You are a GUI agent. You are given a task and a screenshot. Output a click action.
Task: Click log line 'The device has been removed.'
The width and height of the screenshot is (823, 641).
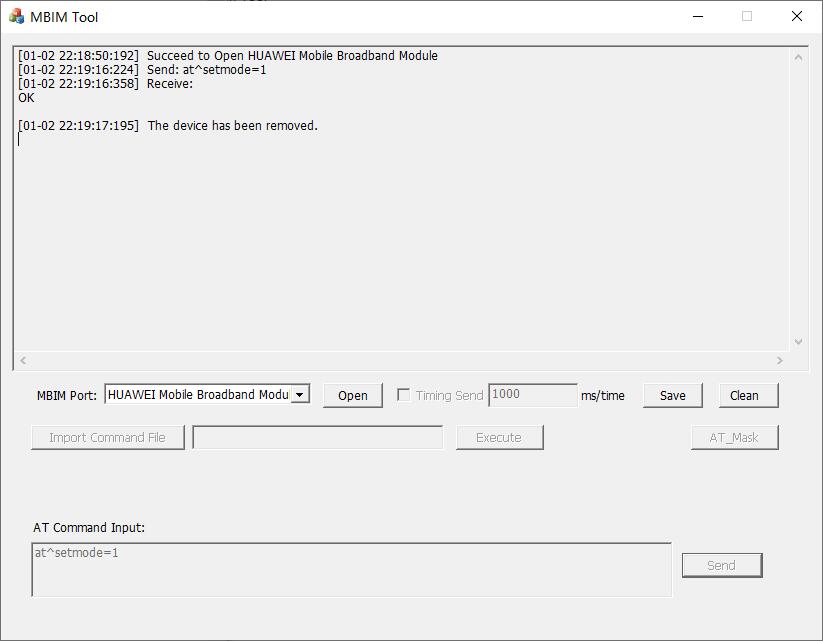click(x=168, y=125)
